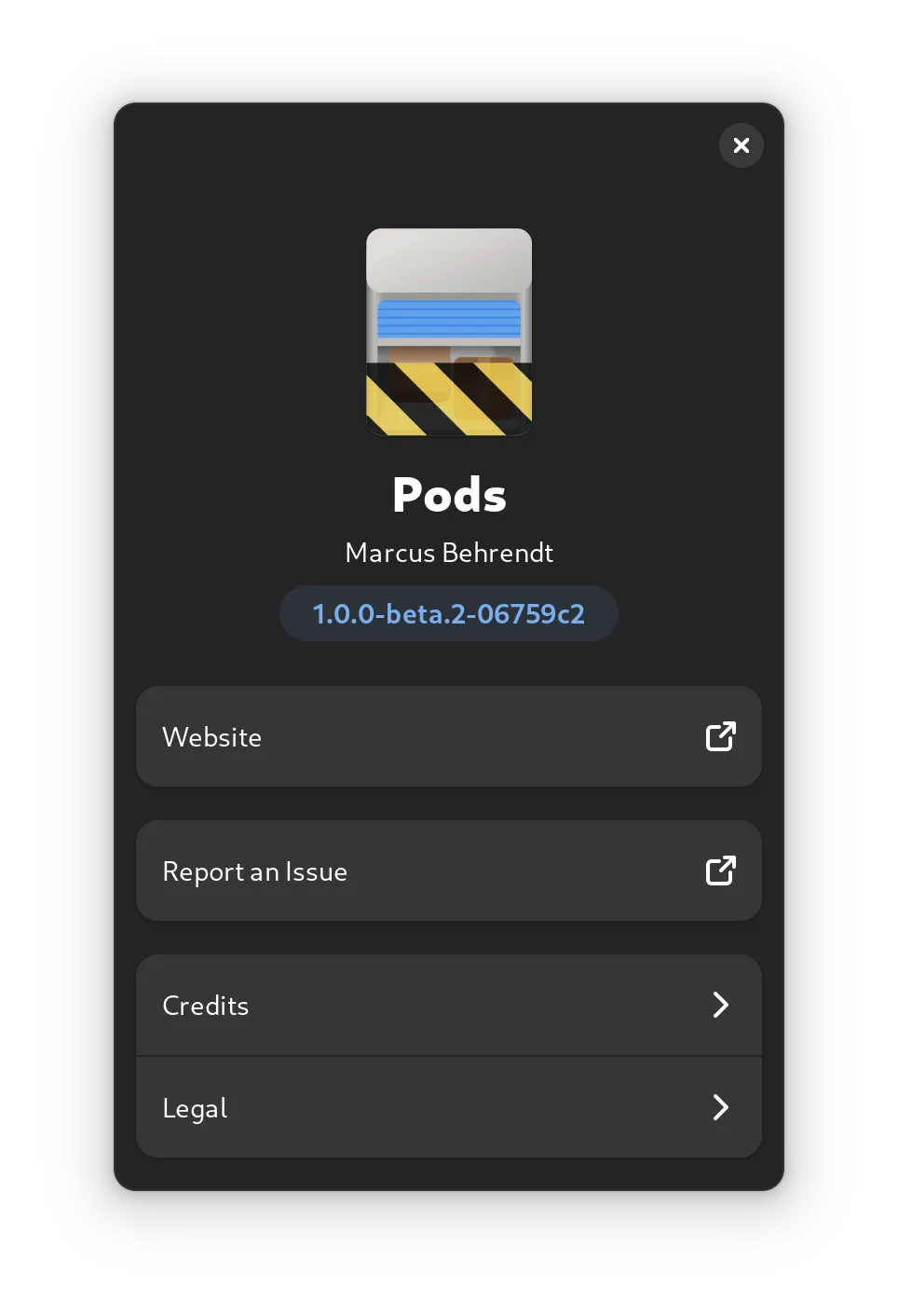Click the "Website" label text
Image resolution: width=898 pixels, height=1316 pixels.
(211, 737)
